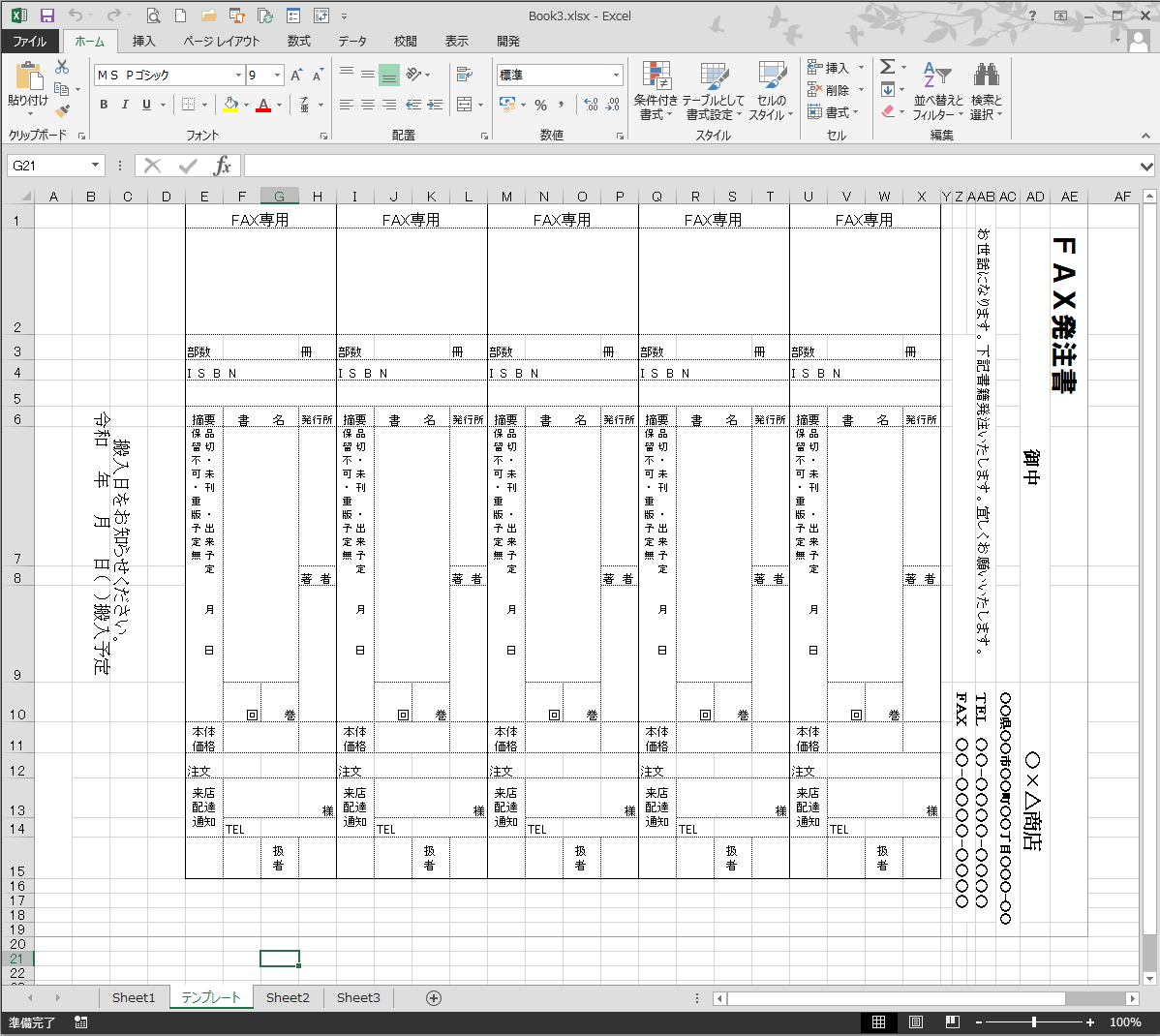Select the Sheet1 worksheet tab

pyautogui.click(x=134, y=998)
